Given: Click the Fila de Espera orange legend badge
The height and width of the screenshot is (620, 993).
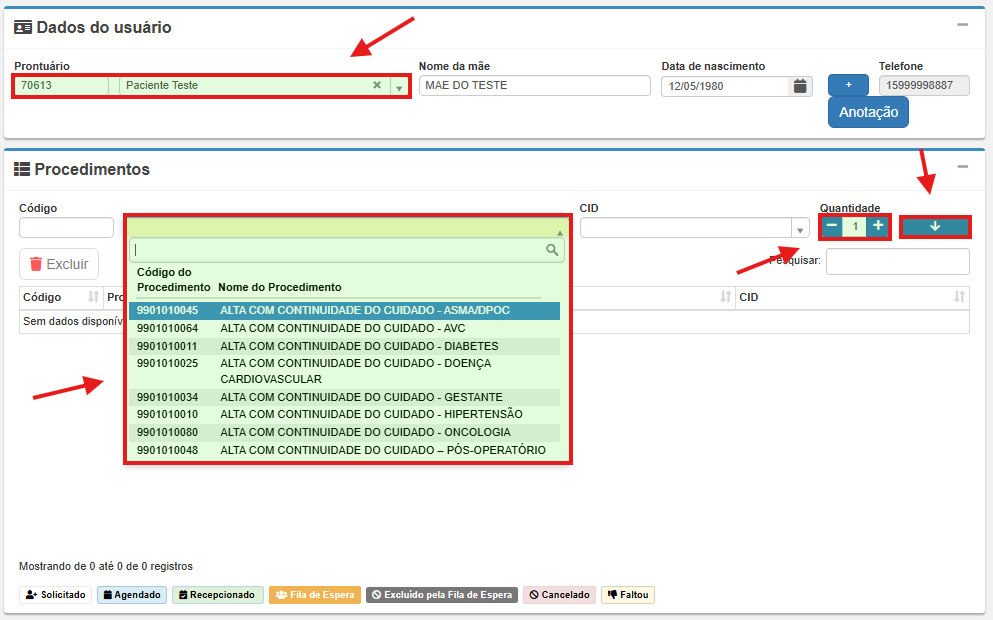Looking at the screenshot, I should (315, 595).
